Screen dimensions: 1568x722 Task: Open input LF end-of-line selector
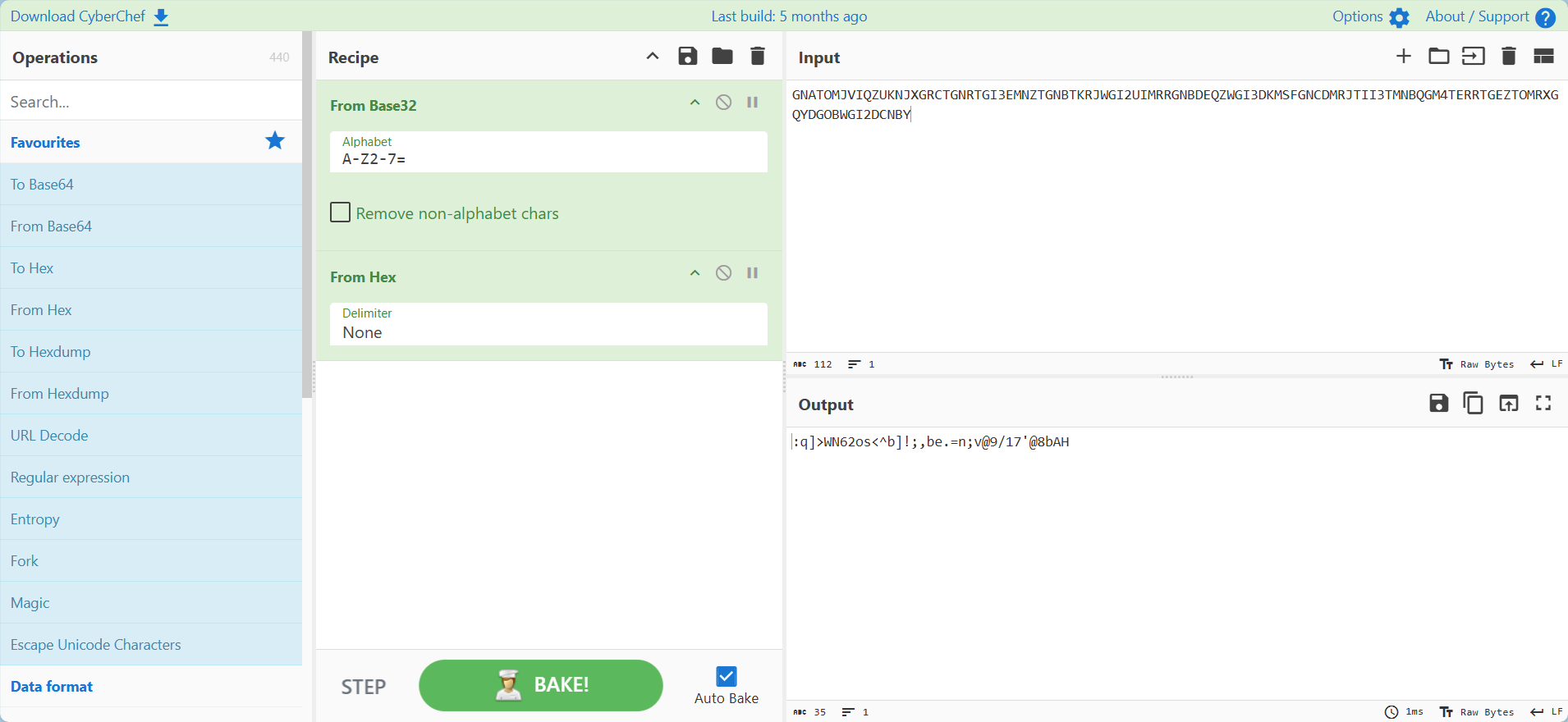pyautogui.click(x=1547, y=364)
